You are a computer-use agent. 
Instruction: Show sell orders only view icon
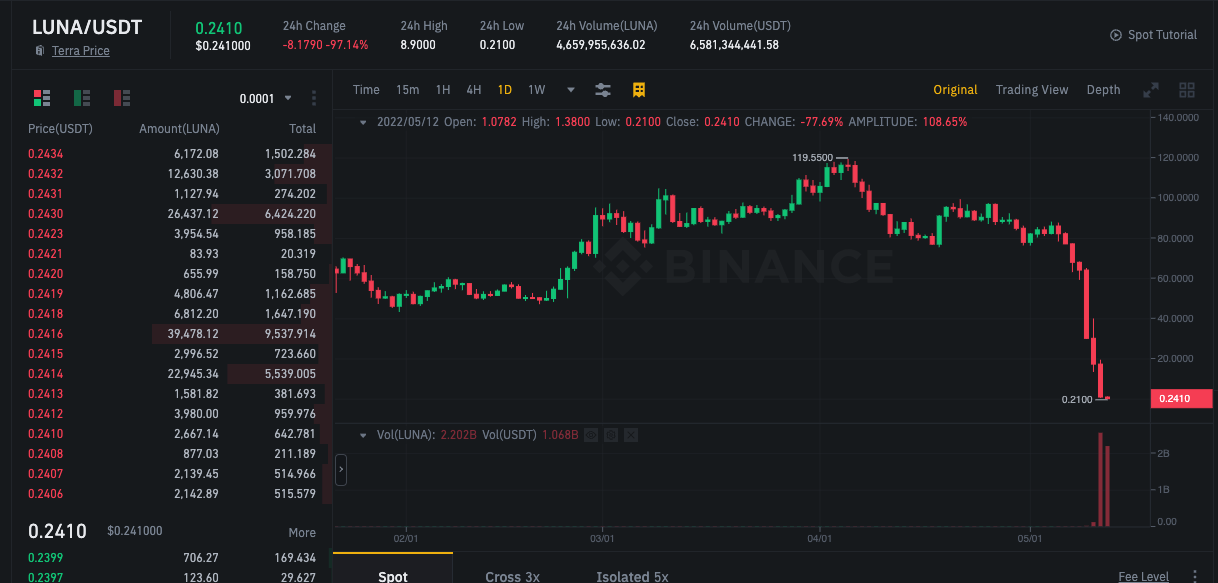pyautogui.click(x=122, y=97)
